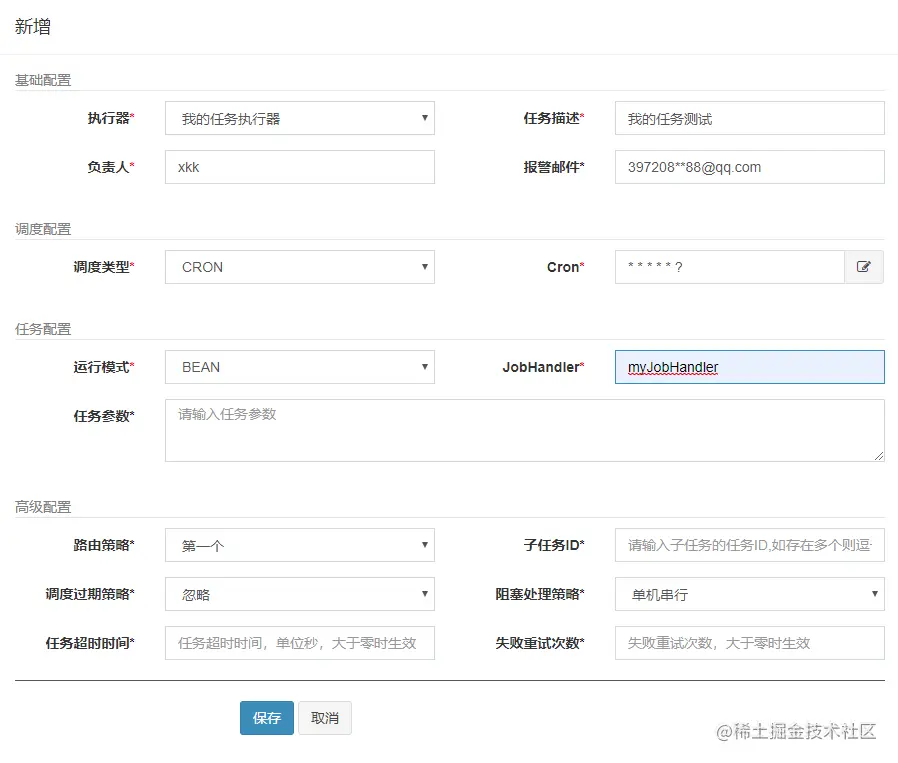Click the 运行模式 field label

(104, 367)
